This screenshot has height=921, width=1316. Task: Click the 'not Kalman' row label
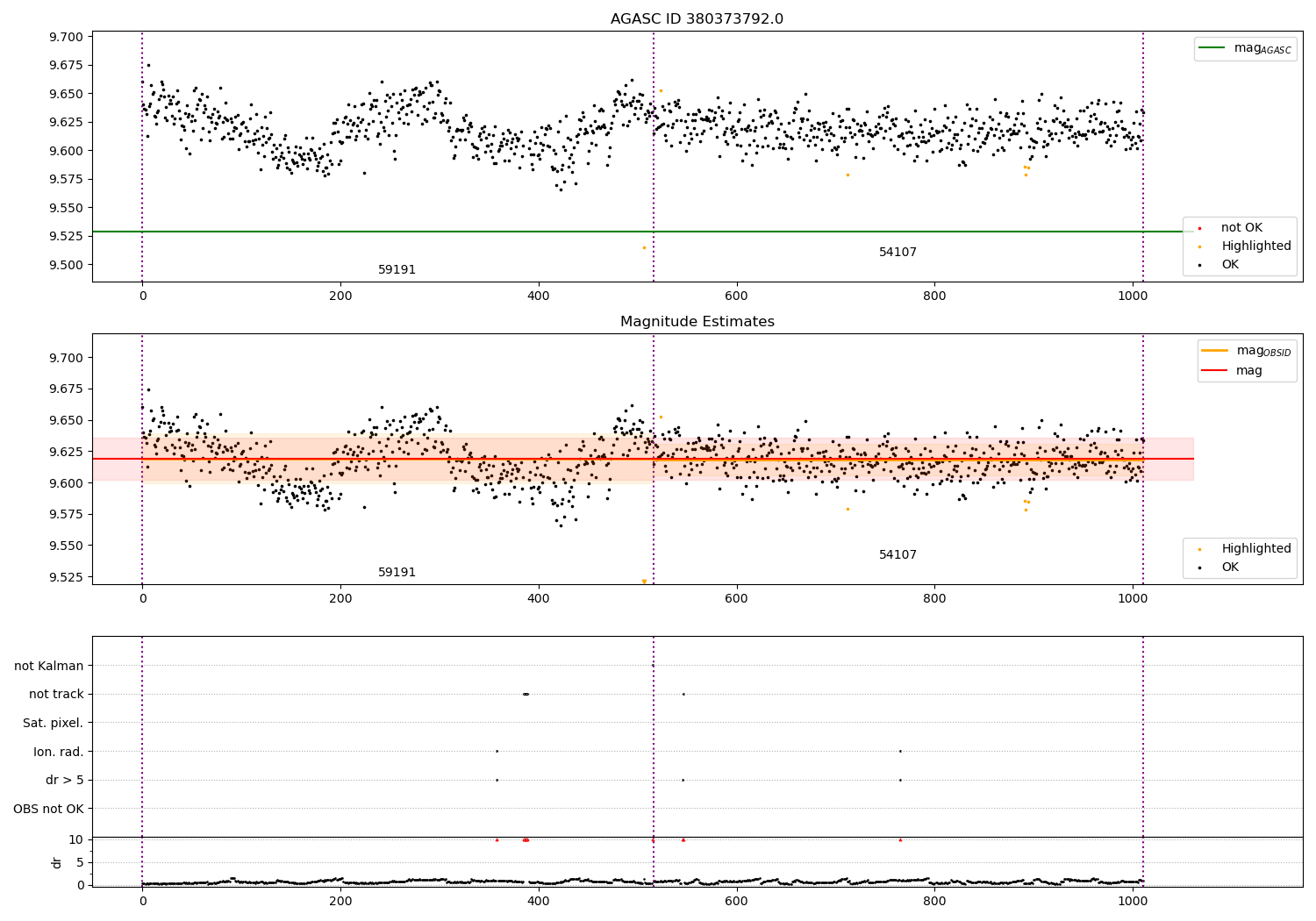coord(49,666)
